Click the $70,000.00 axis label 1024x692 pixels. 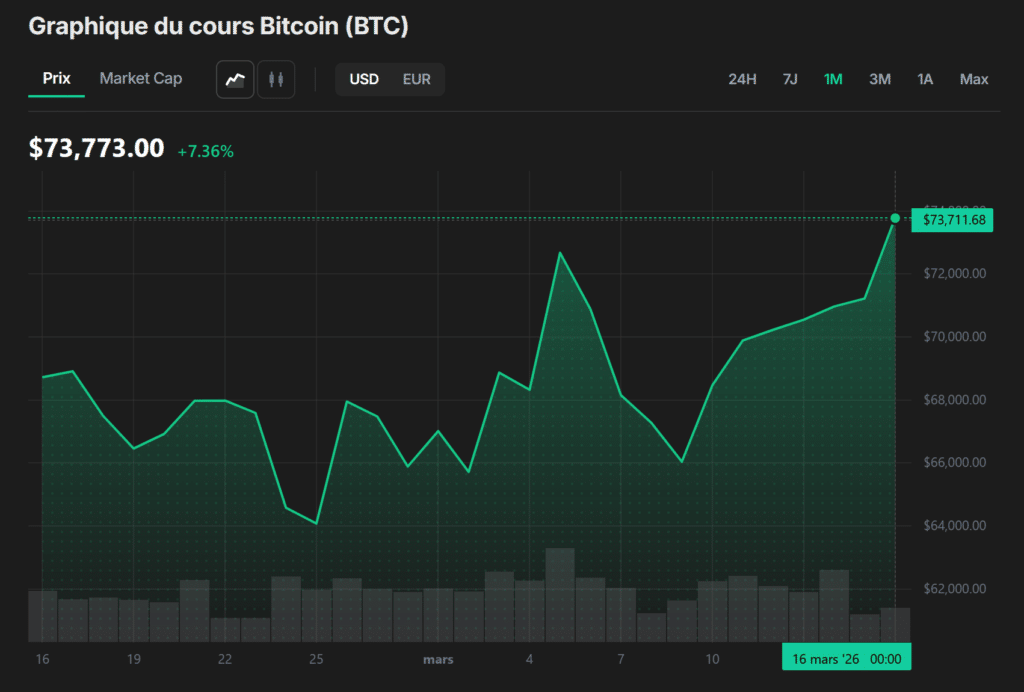tap(955, 337)
